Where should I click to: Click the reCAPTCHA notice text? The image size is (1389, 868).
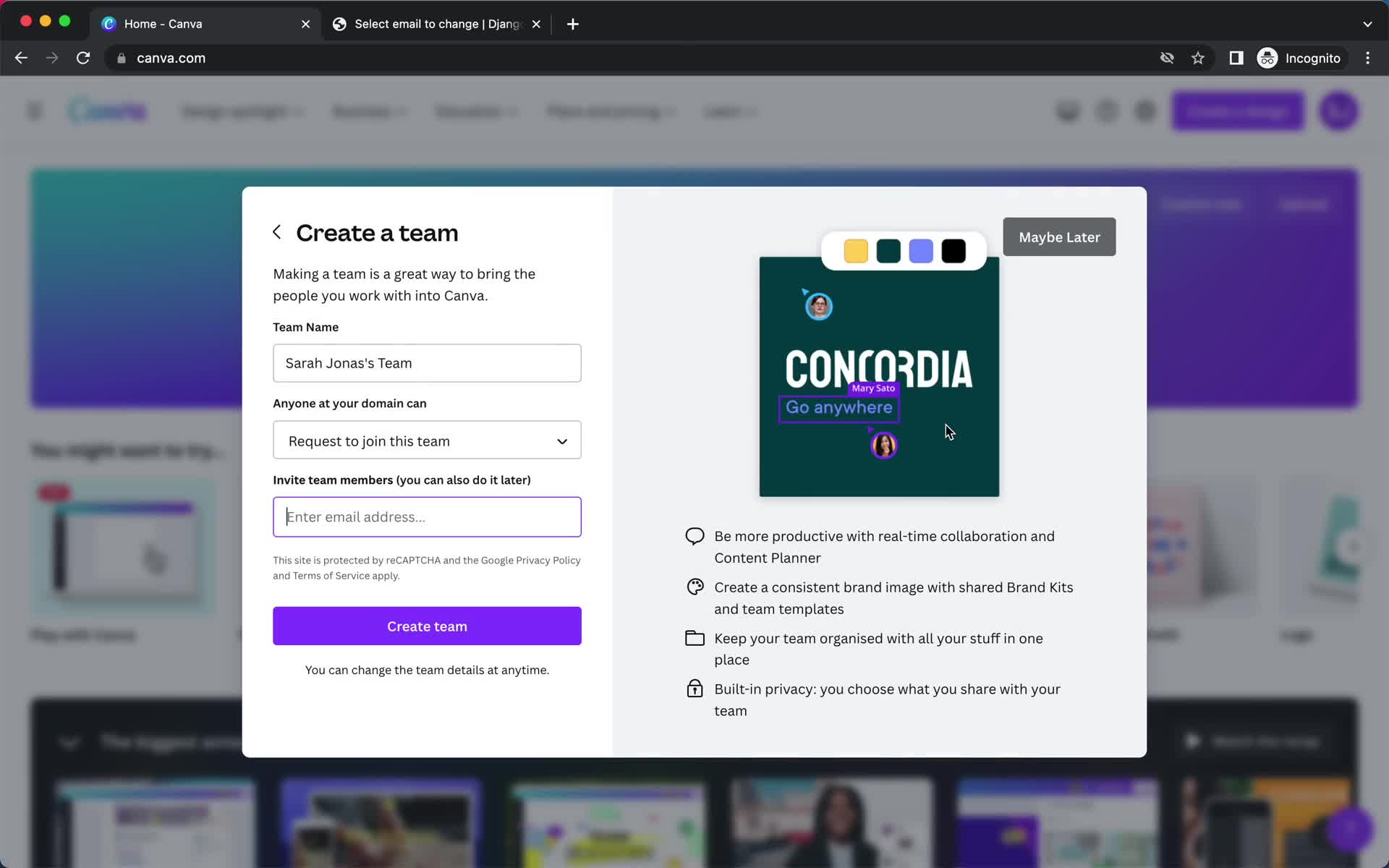tap(427, 568)
